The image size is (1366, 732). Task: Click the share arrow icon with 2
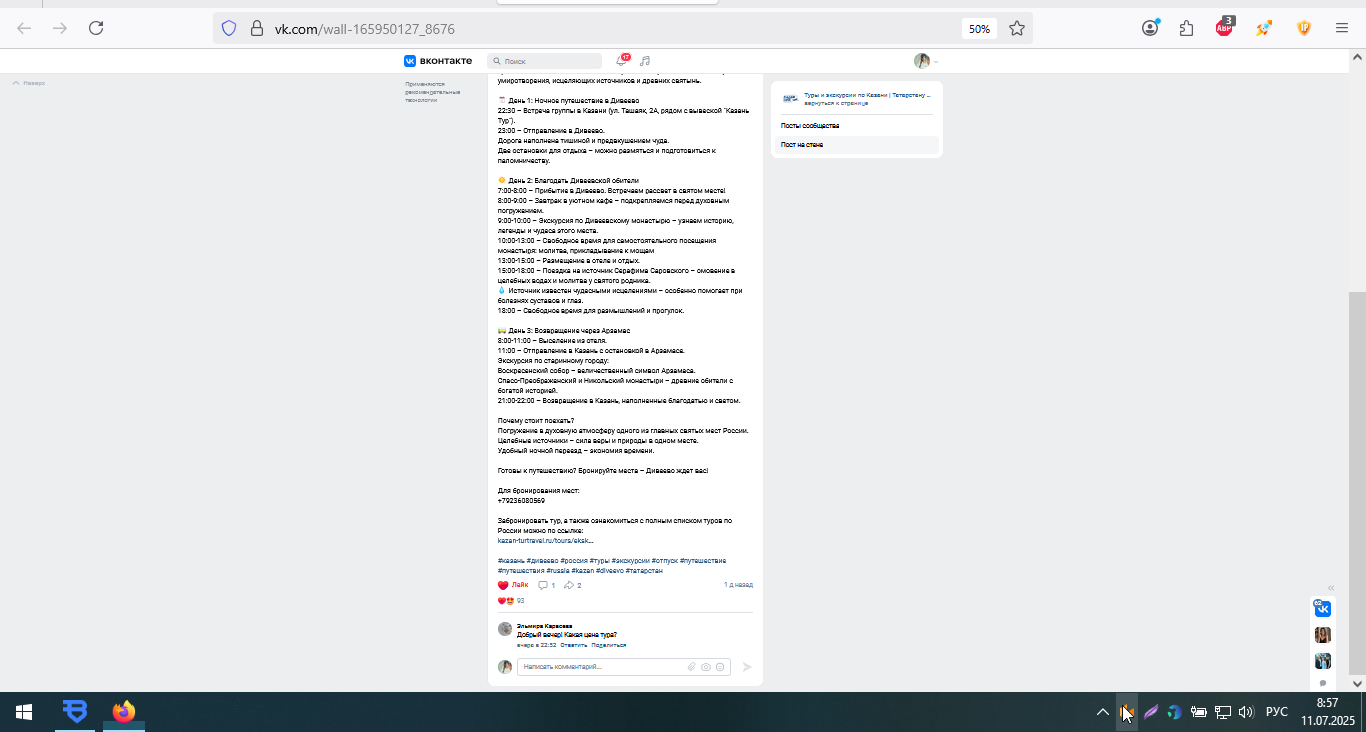point(573,585)
